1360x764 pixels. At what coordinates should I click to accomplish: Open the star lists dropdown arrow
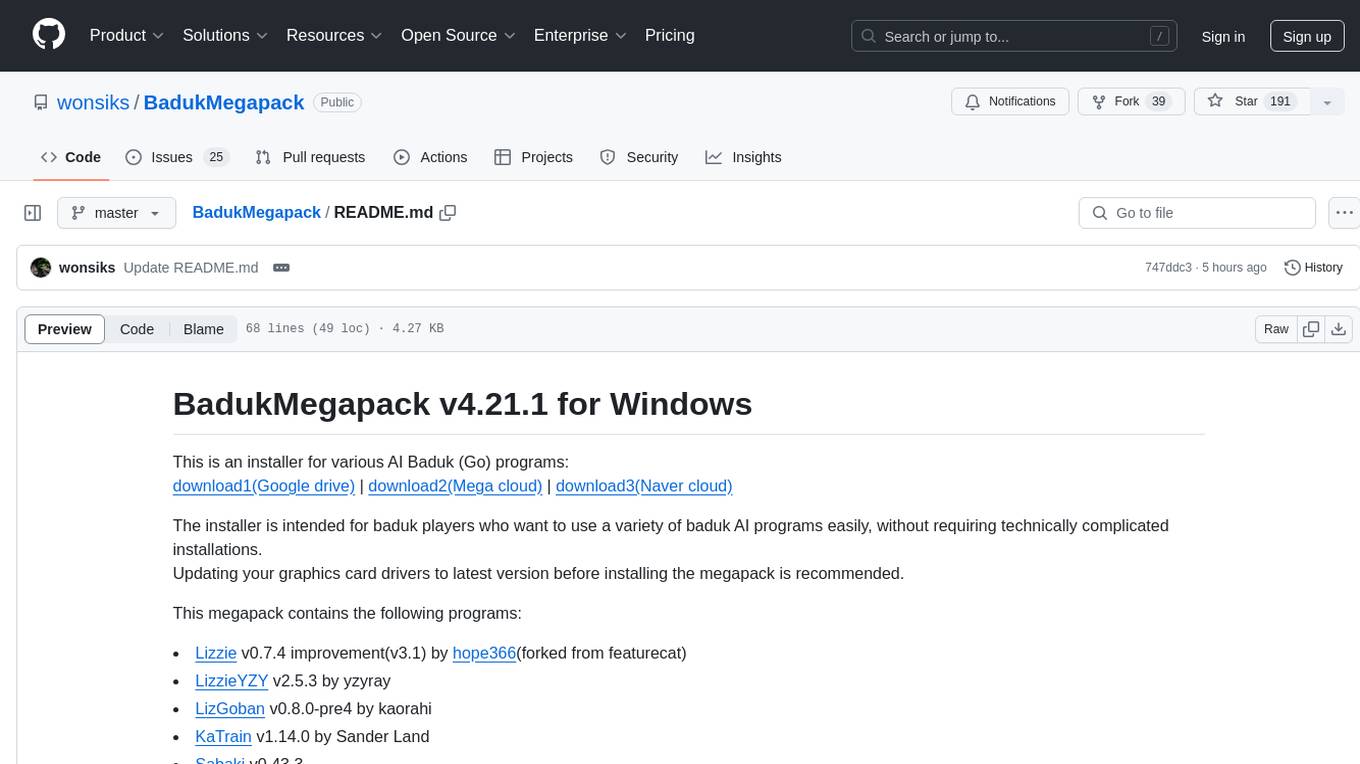(x=1327, y=102)
